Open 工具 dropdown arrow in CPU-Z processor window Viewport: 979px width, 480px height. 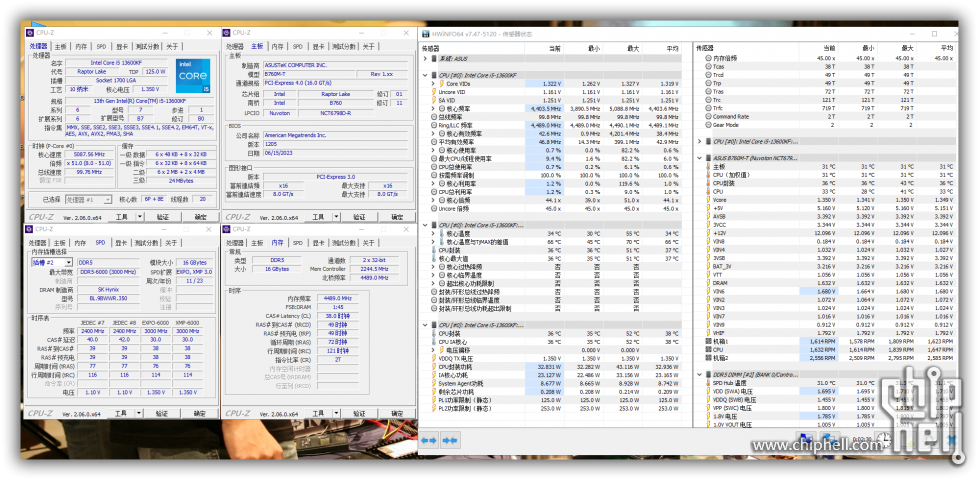(139, 217)
